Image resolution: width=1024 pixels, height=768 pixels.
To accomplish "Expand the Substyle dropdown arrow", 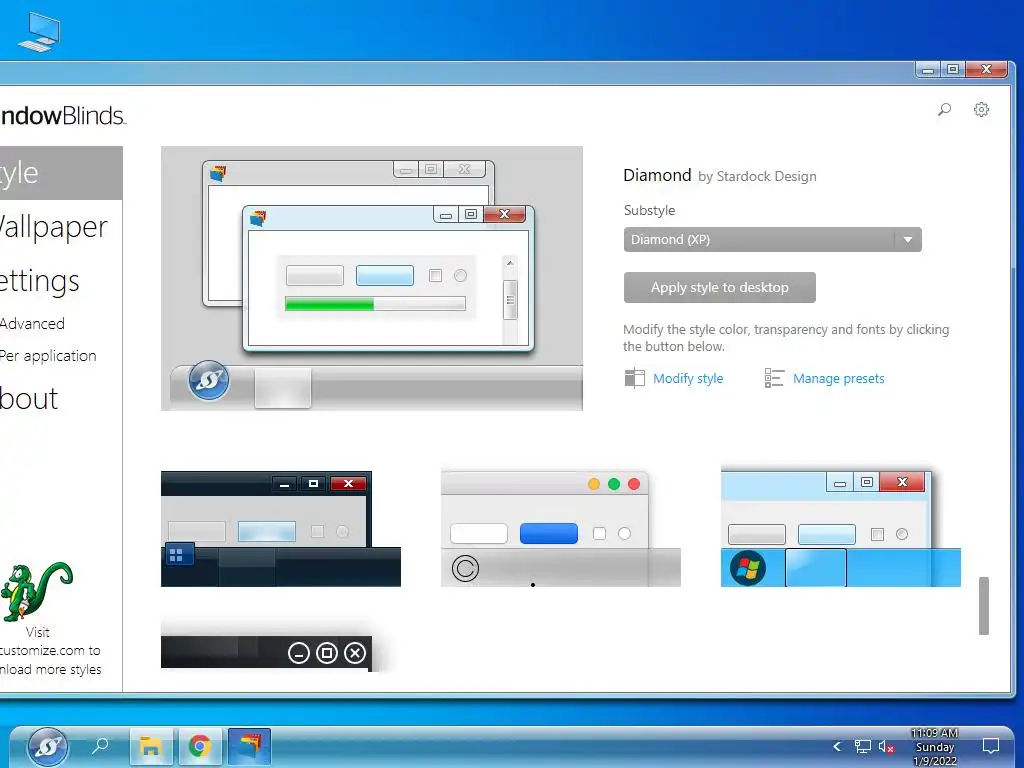I will 908,240.
